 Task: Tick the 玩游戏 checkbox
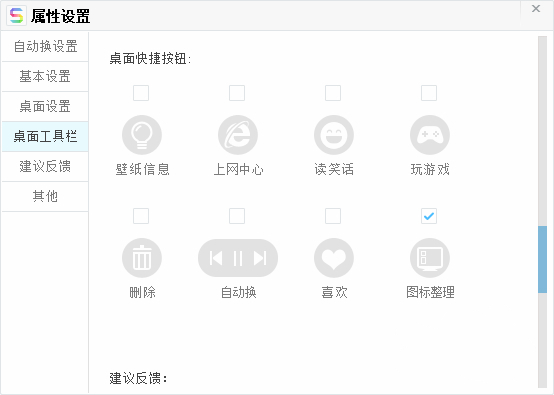pos(429,93)
